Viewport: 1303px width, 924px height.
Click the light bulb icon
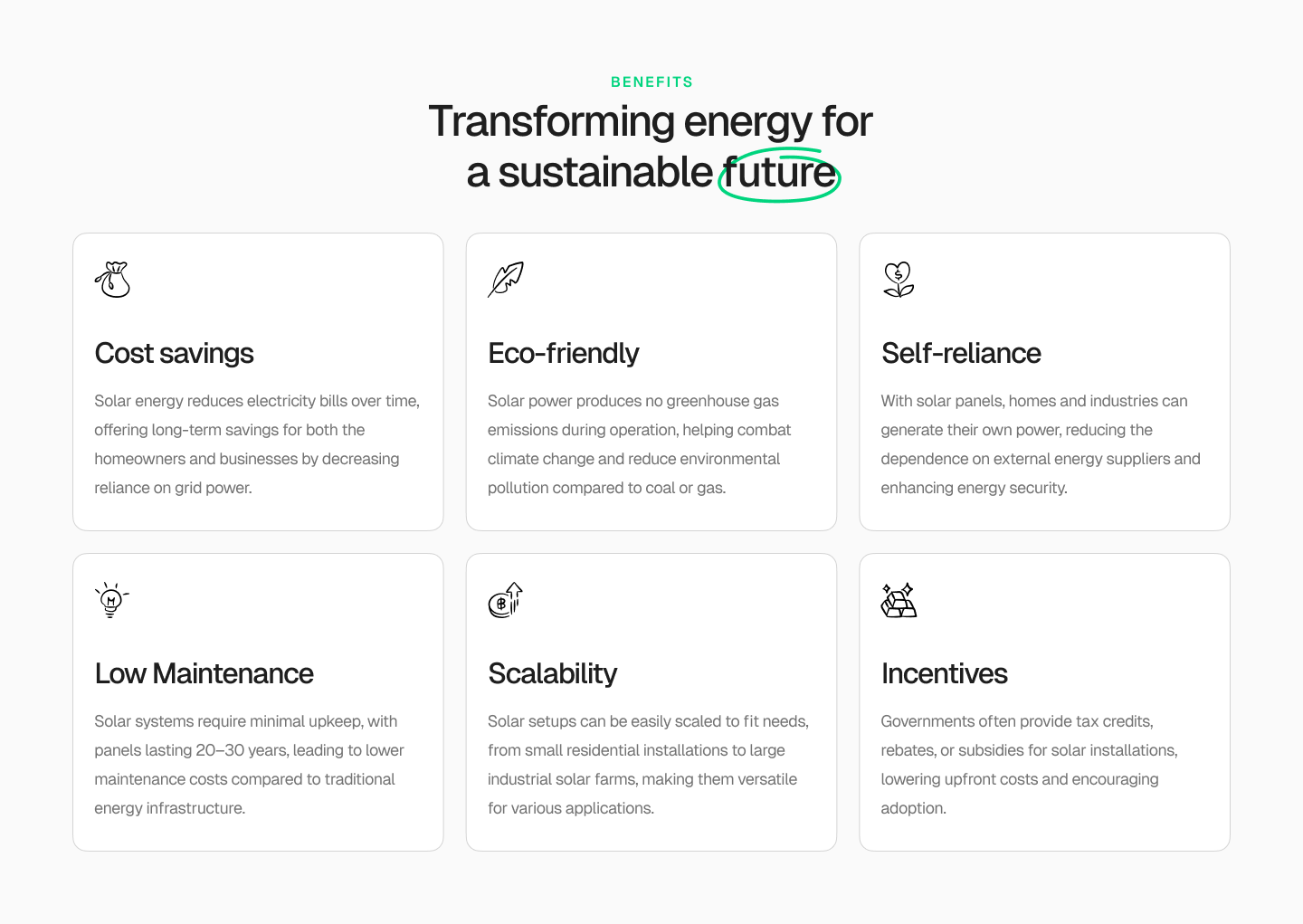112,600
